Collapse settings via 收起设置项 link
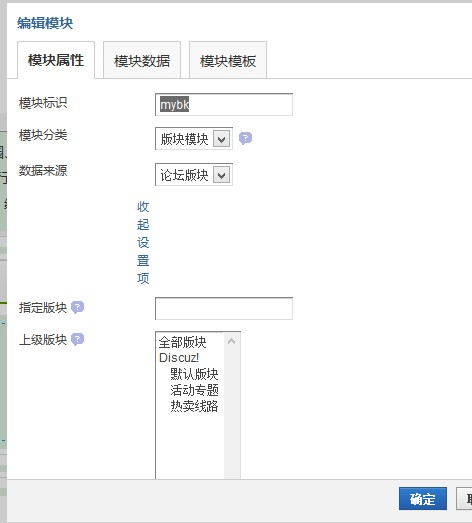Viewport: 472px width, 523px height. (x=143, y=242)
